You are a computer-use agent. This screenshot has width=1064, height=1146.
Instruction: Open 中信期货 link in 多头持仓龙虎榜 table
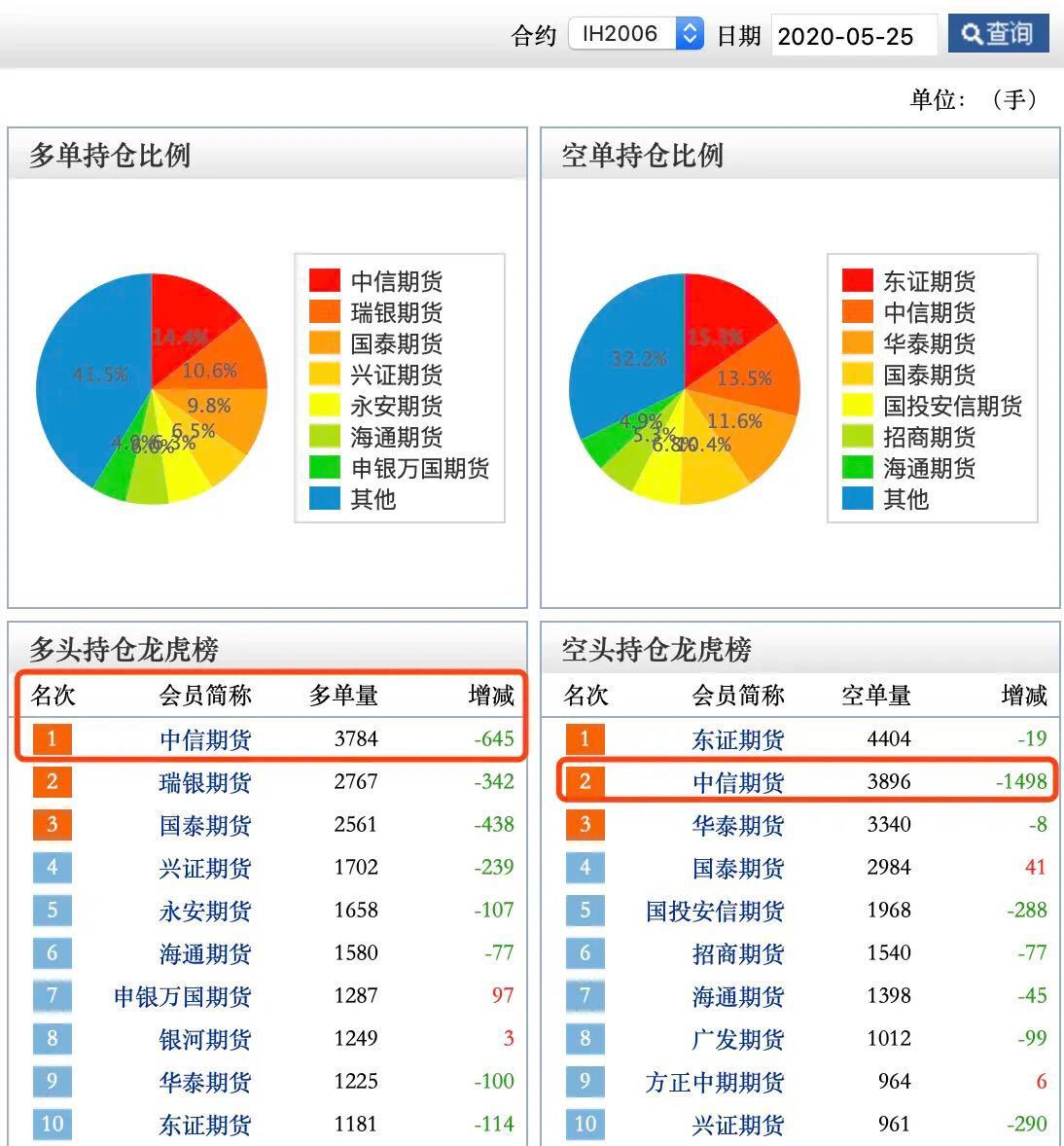pyautogui.click(x=205, y=739)
